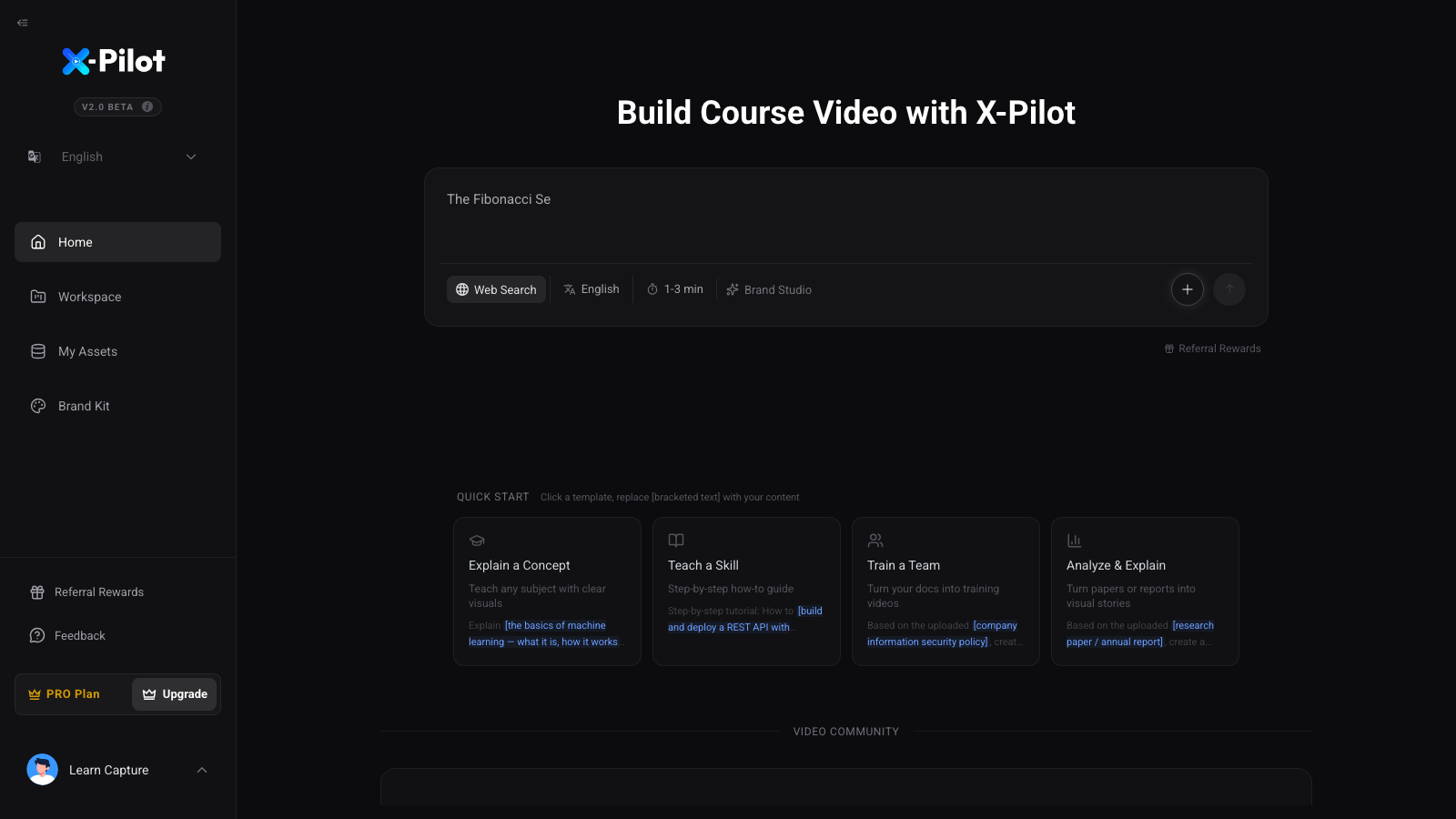Select the Analyze & Explain template
This screenshot has height=819, width=1456.
point(1145,591)
